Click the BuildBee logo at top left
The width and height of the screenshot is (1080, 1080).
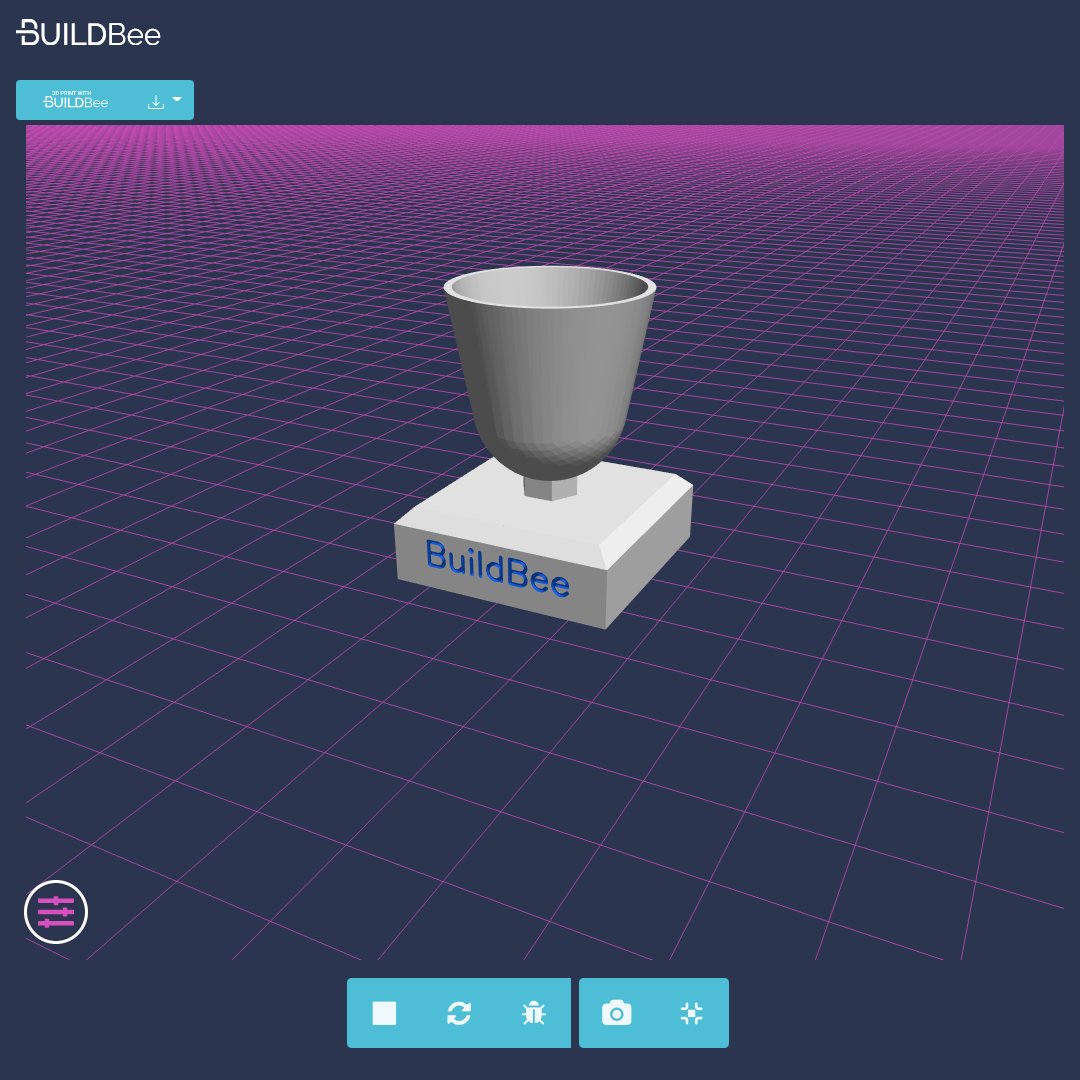[88, 33]
